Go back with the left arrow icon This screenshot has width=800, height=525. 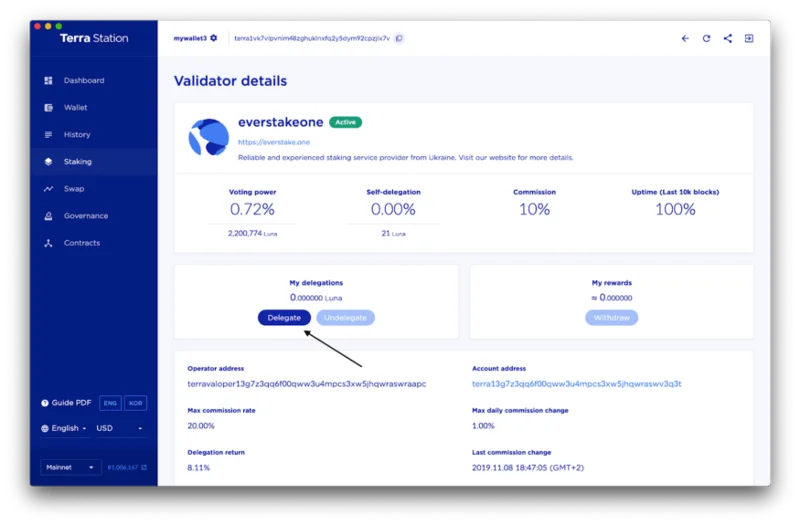(685, 38)
